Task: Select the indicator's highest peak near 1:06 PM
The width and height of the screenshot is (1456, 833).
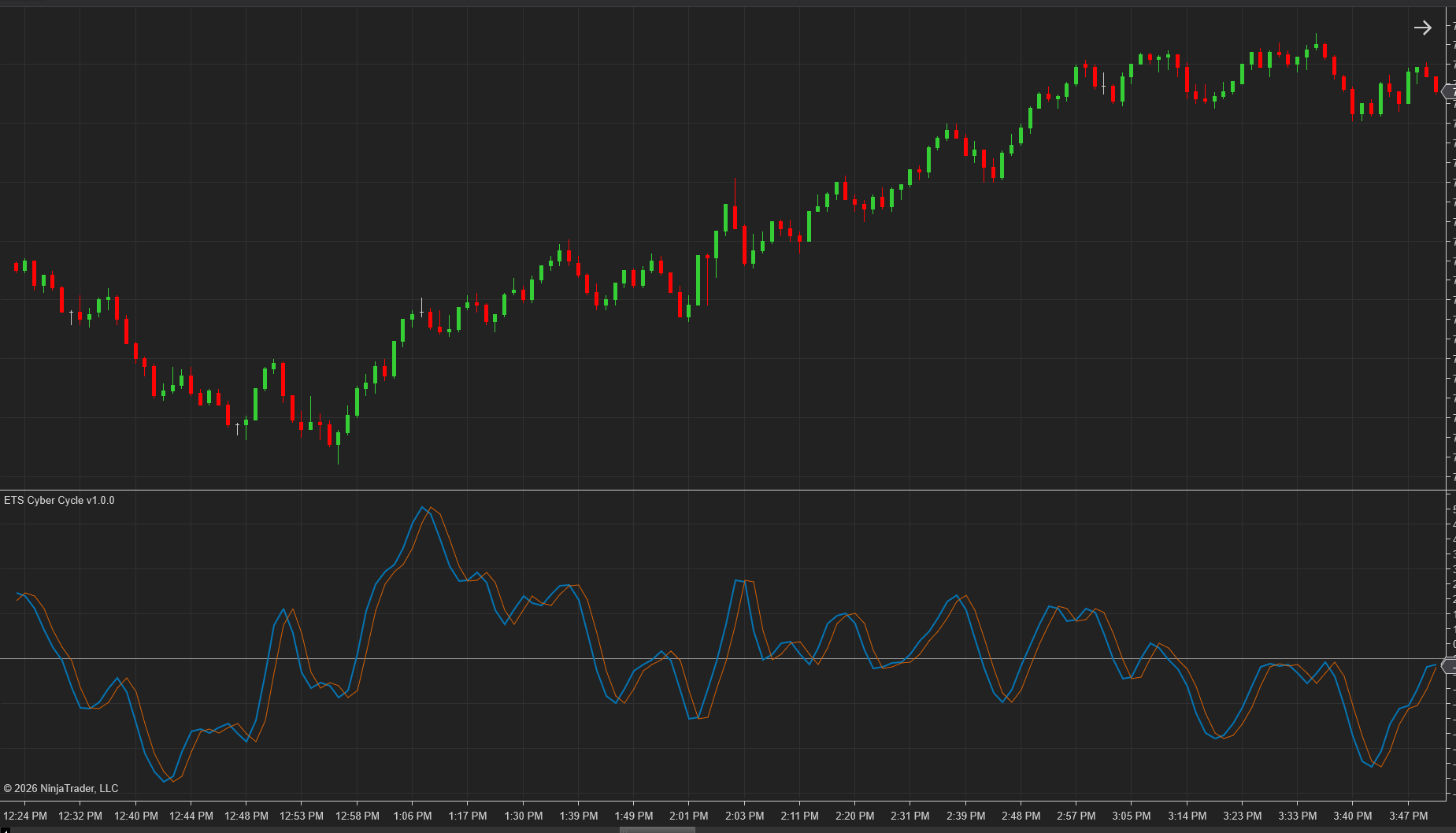Action: pyautogui.click(x=423, y=508)
